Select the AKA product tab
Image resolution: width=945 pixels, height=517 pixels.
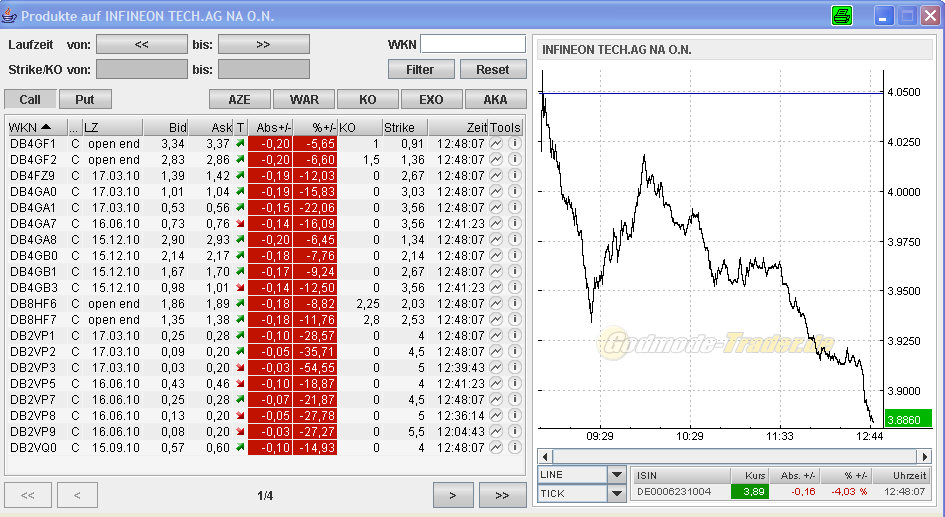coord(495,99)
